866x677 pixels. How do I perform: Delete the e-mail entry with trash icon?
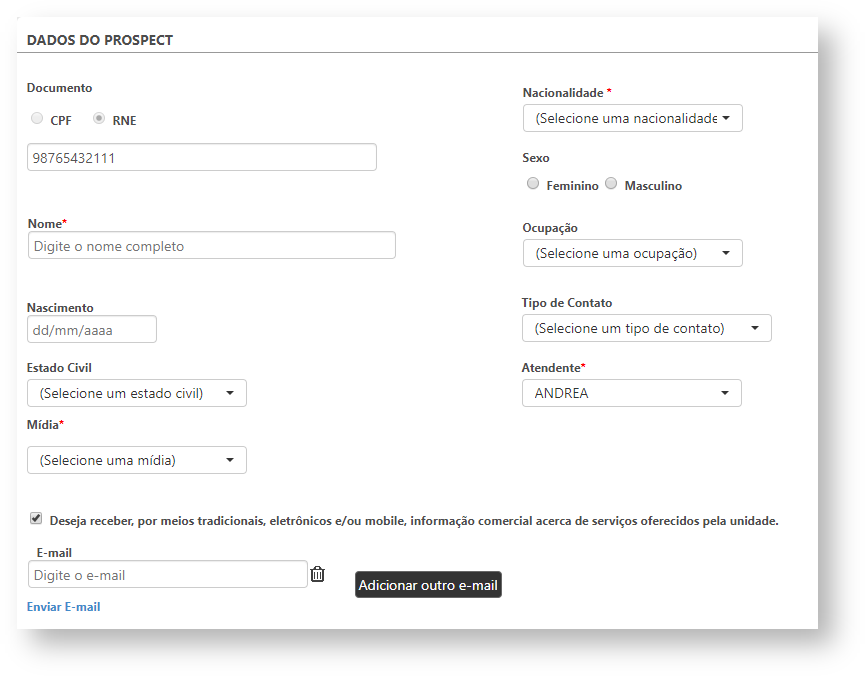[x=317, y=574]
